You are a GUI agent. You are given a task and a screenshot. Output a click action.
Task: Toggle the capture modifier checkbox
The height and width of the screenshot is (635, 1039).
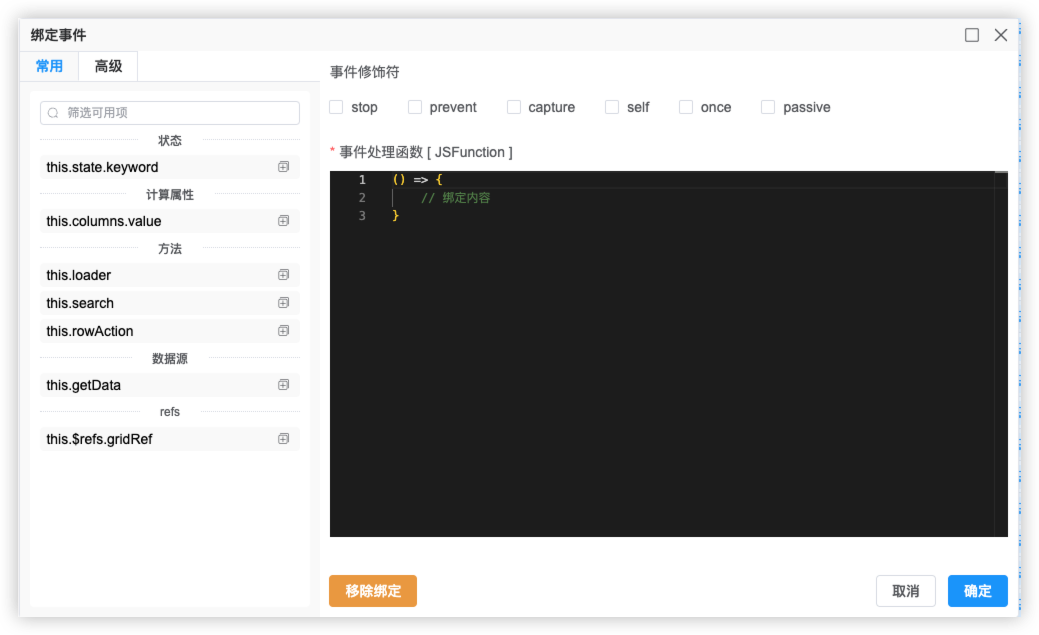point(514,107)
